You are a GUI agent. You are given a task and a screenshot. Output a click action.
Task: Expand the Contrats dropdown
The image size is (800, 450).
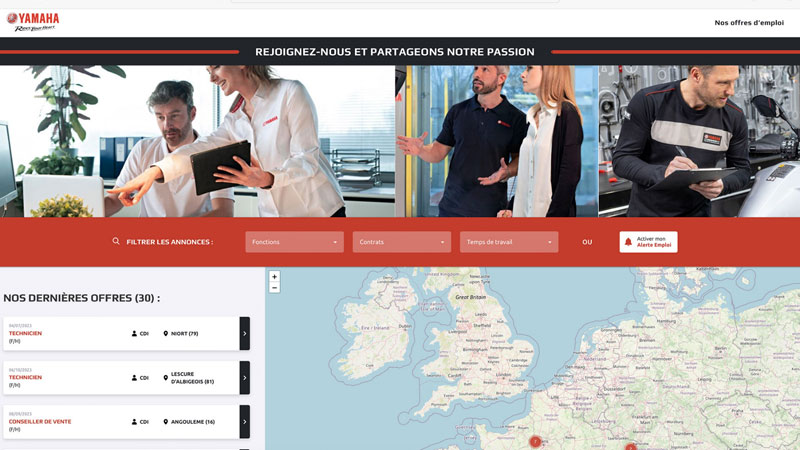pos(401,242)
